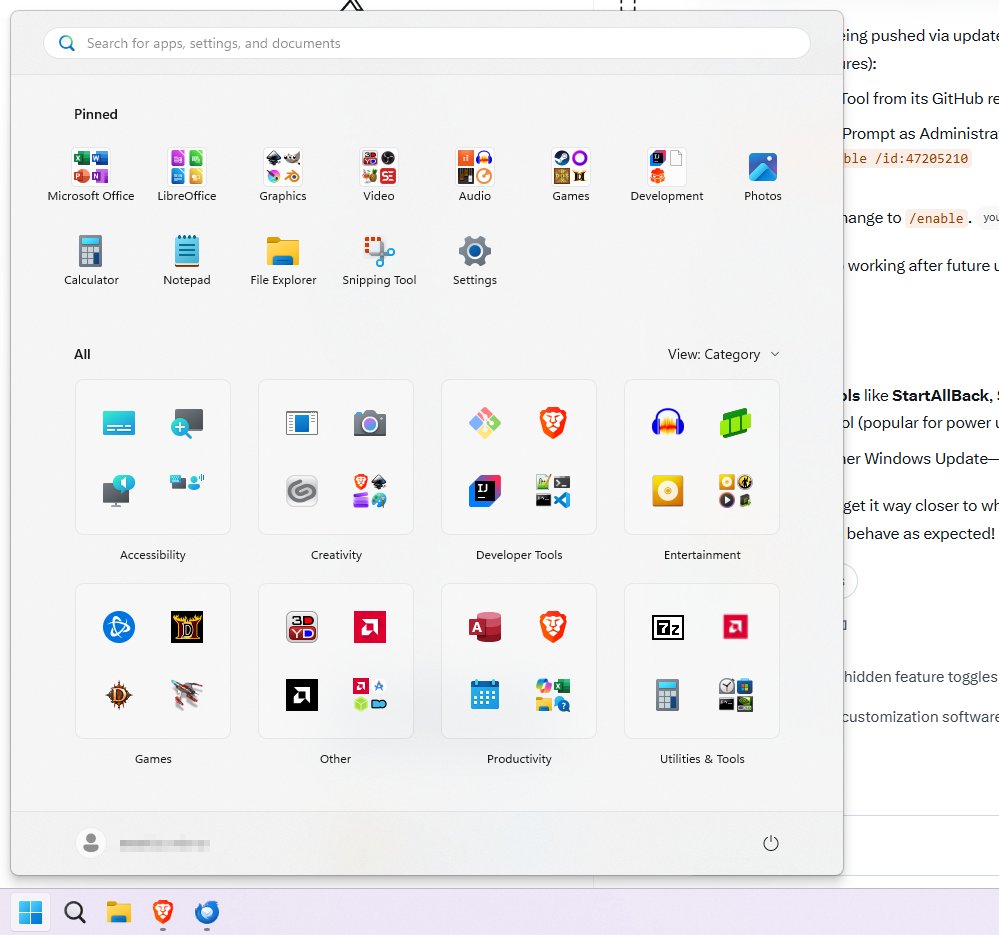Open the Graphics pinned folder
999x935 pixels.
coord(283,175)
